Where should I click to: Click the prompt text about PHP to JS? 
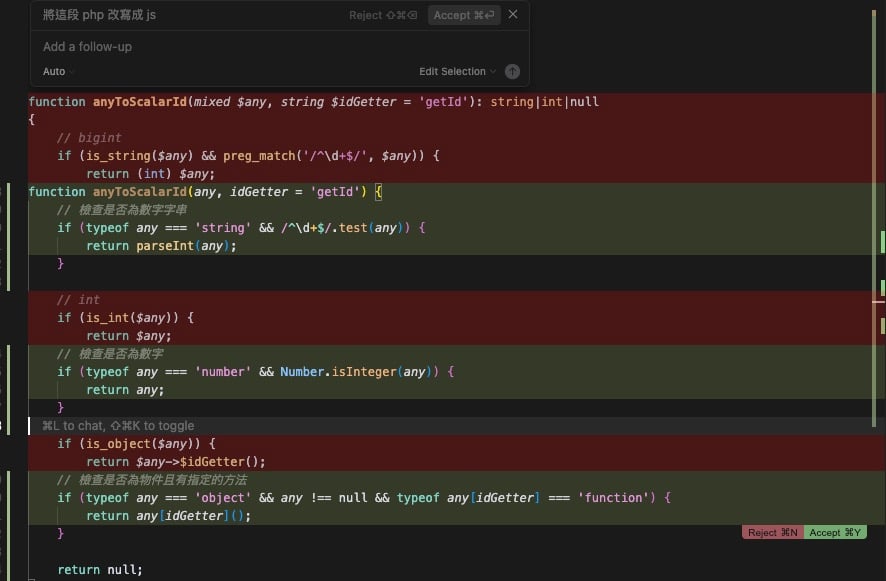click(99, 15)
